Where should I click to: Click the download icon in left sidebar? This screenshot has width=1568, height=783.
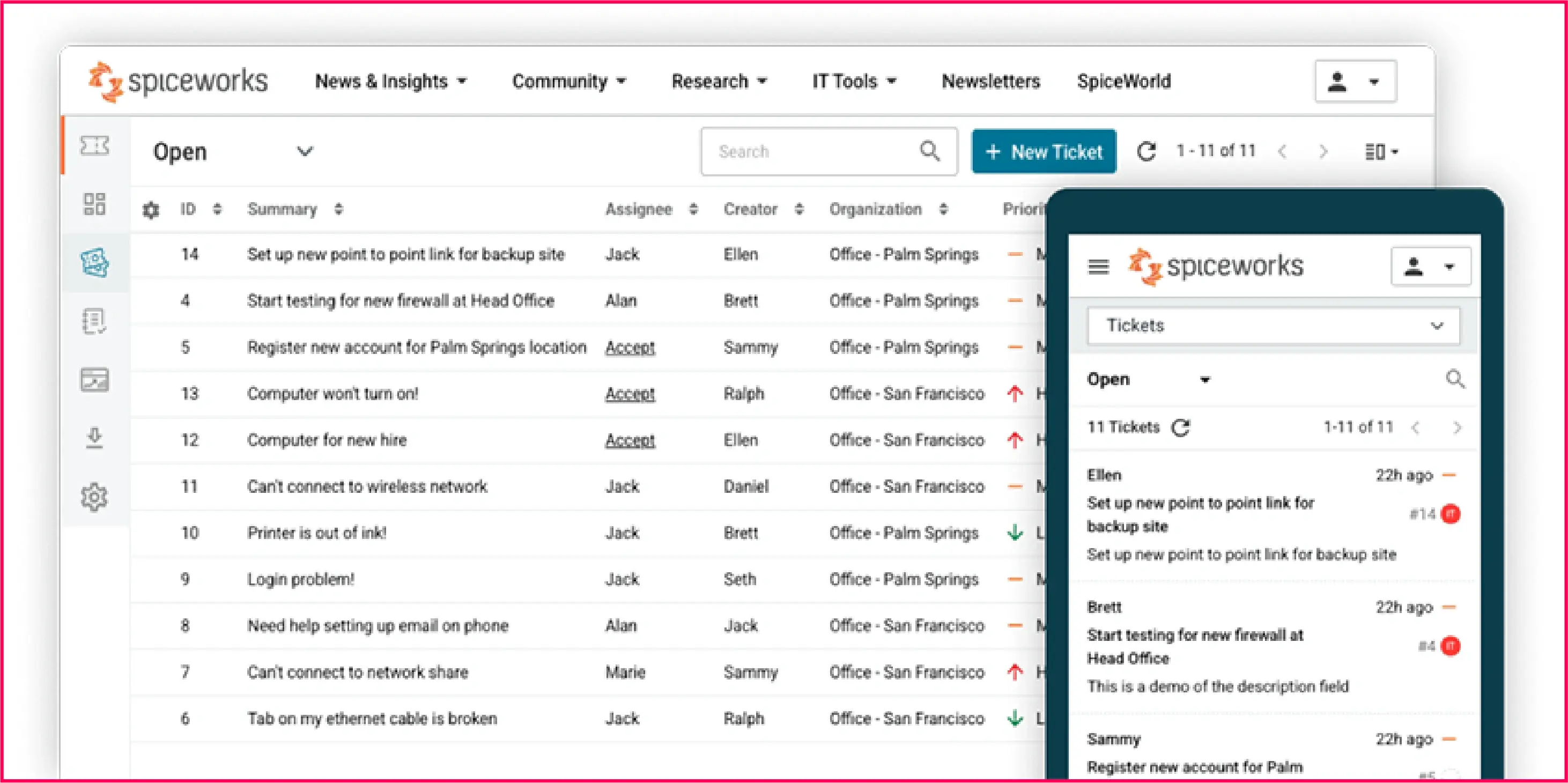click(94, 438)
